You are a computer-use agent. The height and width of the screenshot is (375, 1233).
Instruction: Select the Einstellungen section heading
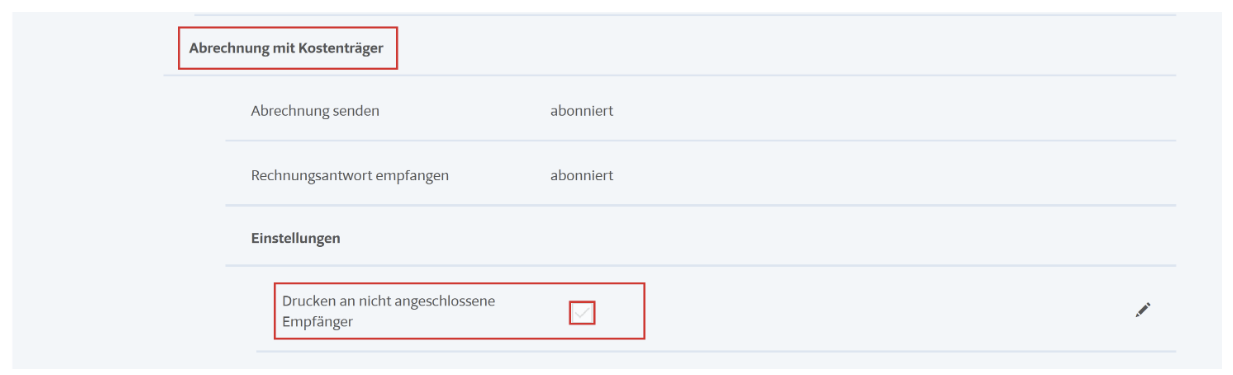tap(295, 238)
